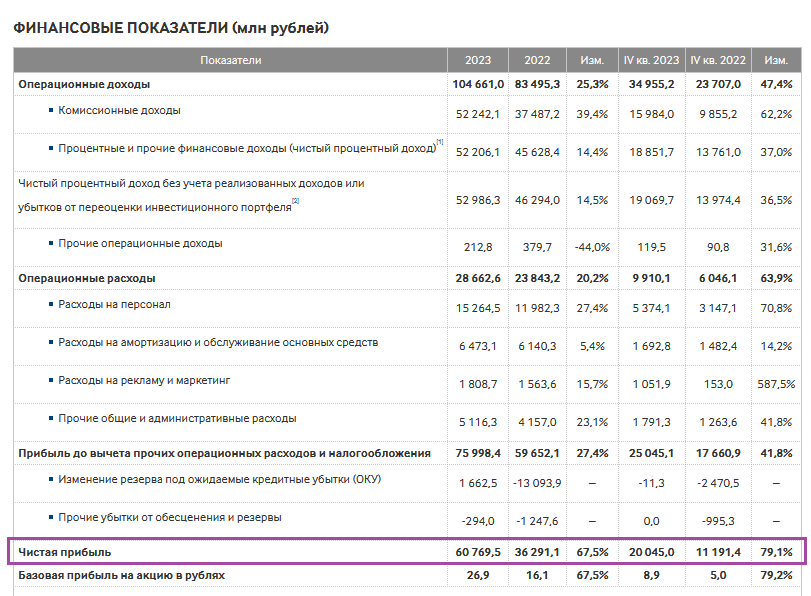Select the 23,1% change cell
This screenshot has width=811, height=596.
(592, 422)
